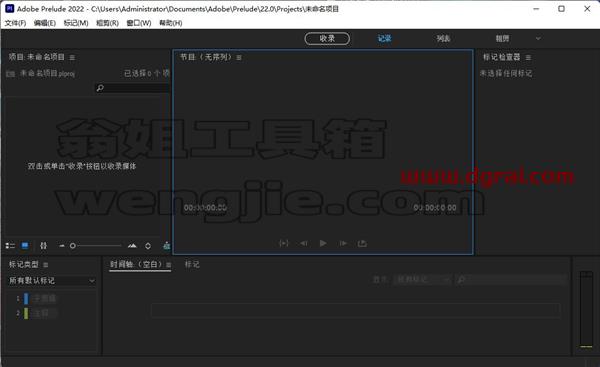Click the icon right of thumbnail view button
Image resolution: width=600 pixels, height=367 pixels.
pyautogui.click(x=44, y=246)
